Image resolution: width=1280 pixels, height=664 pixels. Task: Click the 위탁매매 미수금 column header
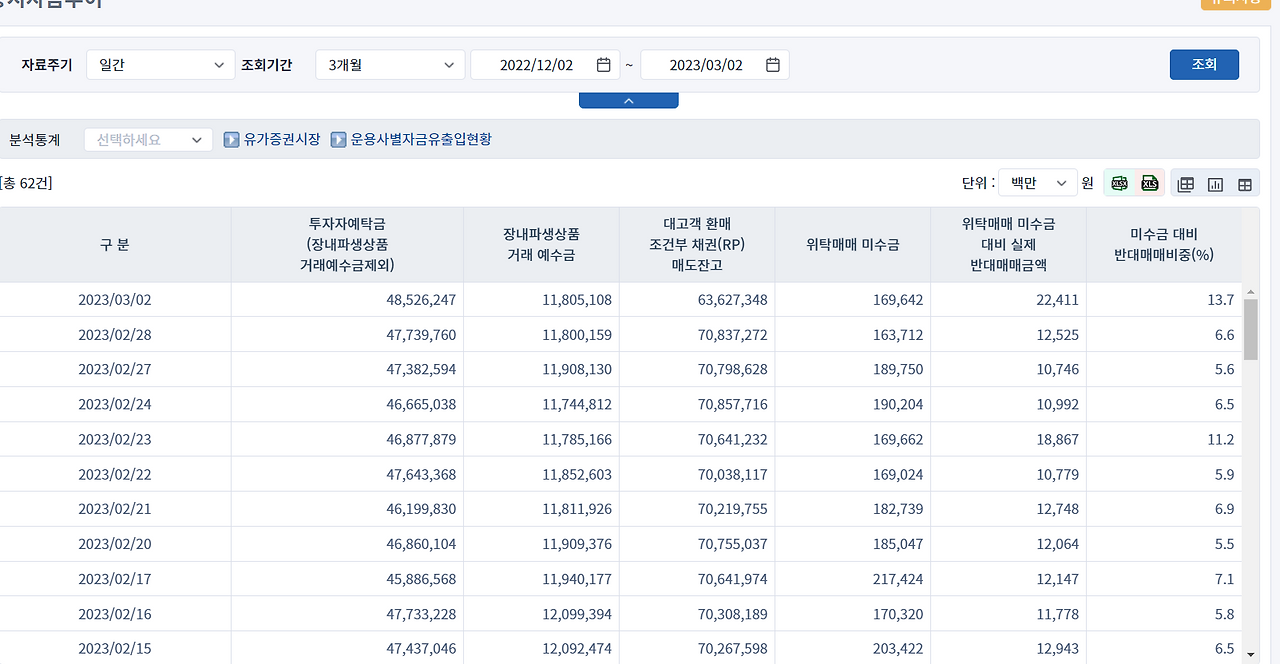(853, 245)
